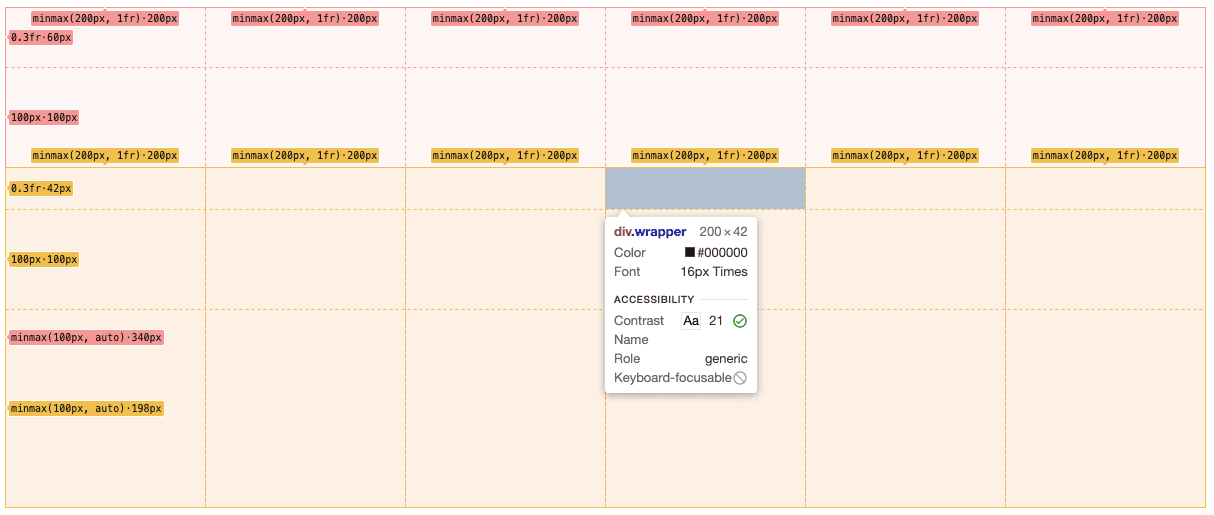Click the keyboard-focusable not-allowed icon
The image size is (1214, 515).
(740, 378)
